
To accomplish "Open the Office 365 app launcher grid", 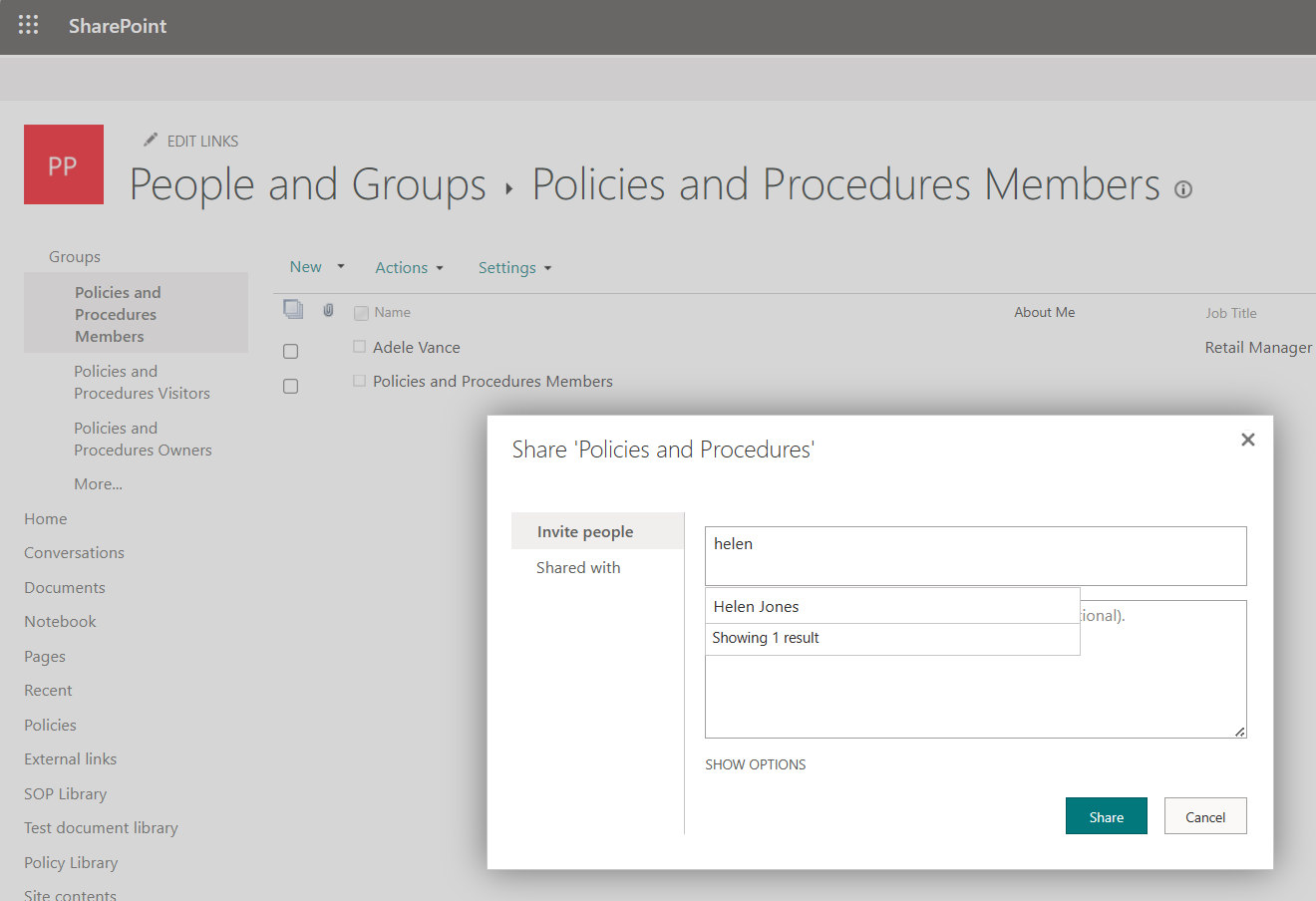I will click(x=28, y=25).
